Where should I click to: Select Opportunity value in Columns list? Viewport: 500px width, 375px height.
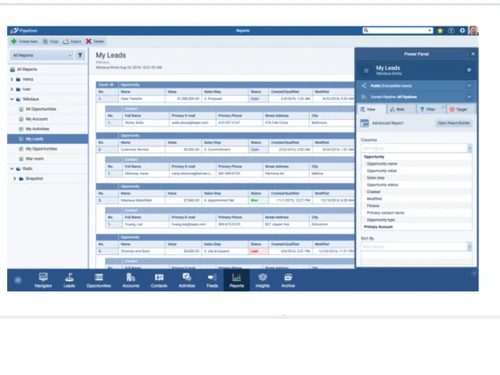click(x=382, y=171)
